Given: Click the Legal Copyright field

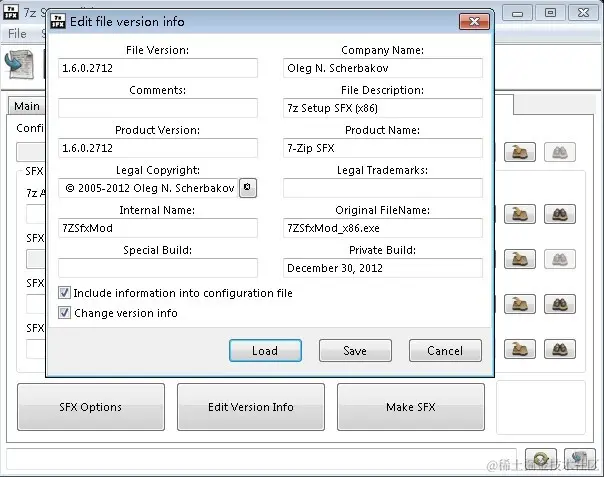Looking at the screenshot, I should pos(148,188).
